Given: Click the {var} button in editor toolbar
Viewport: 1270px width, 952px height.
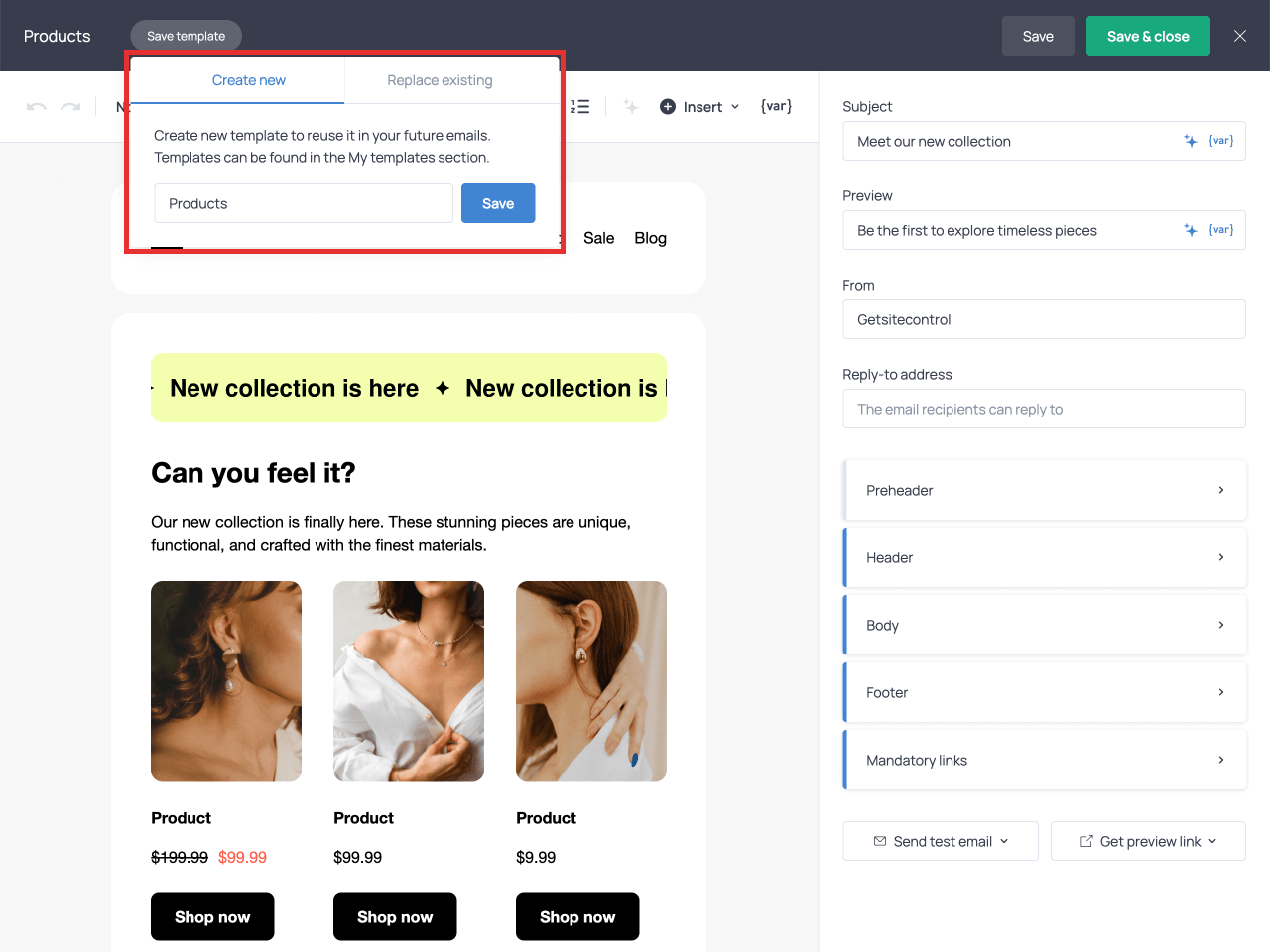Looking at the screenshot, I should tap(776, 106).
